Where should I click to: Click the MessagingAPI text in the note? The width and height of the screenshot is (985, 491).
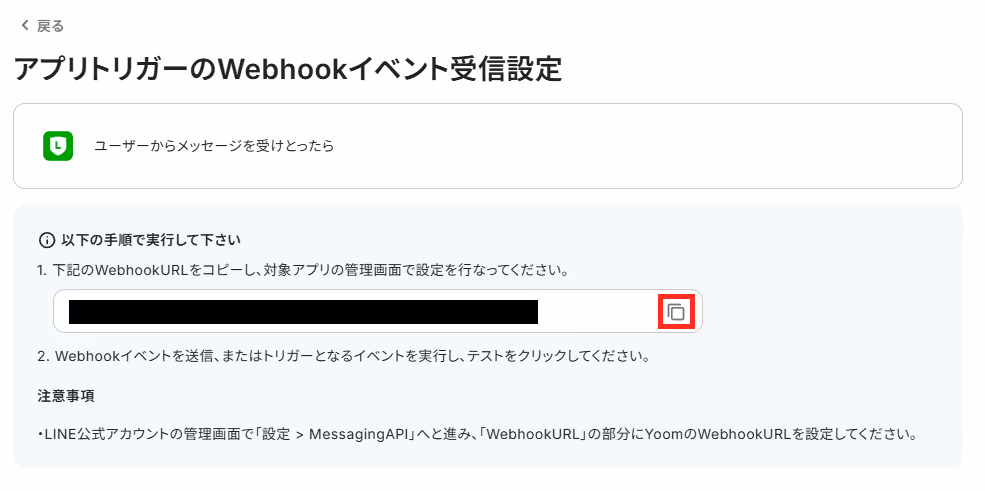coord(359,434)
